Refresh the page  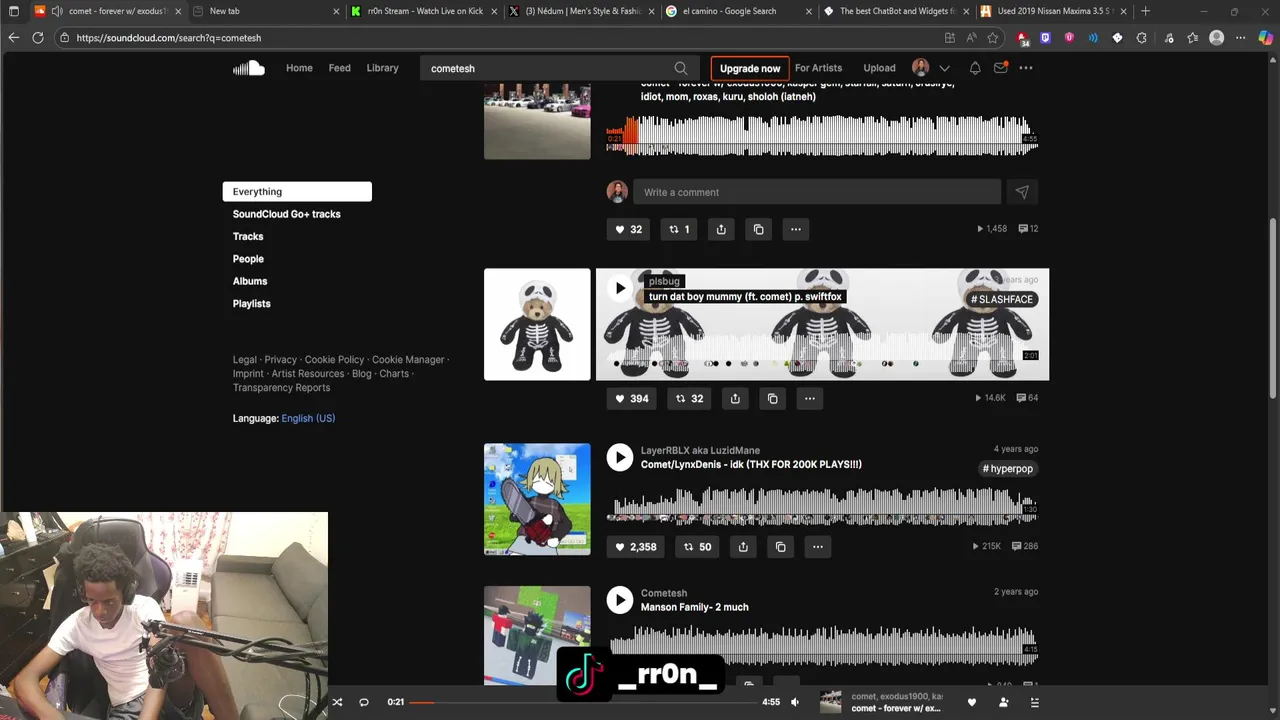pos(38,38)
